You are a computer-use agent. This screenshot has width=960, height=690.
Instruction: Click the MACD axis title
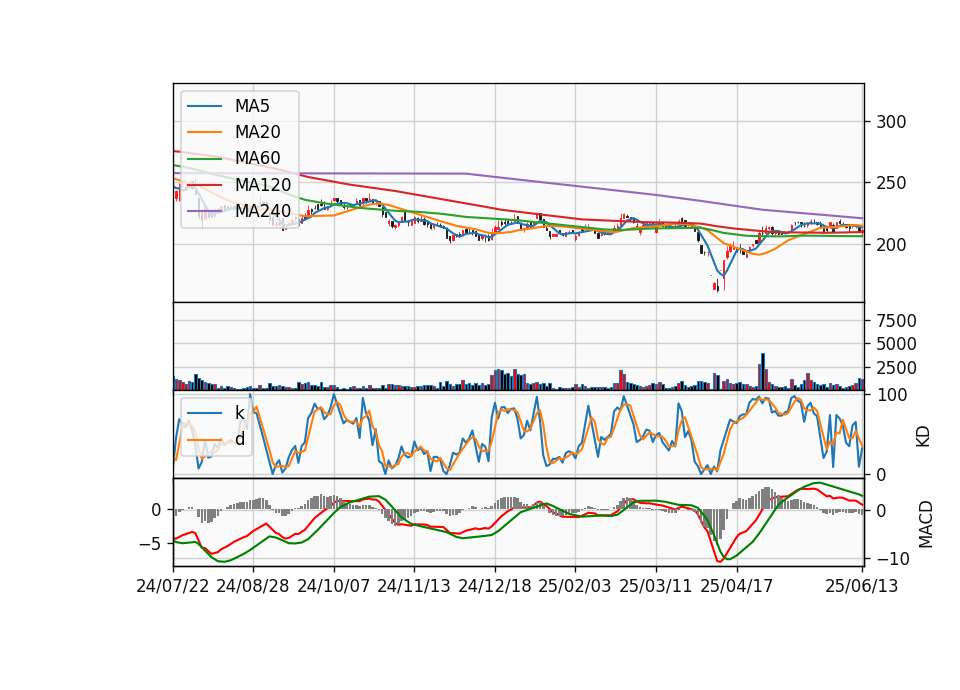926,525
